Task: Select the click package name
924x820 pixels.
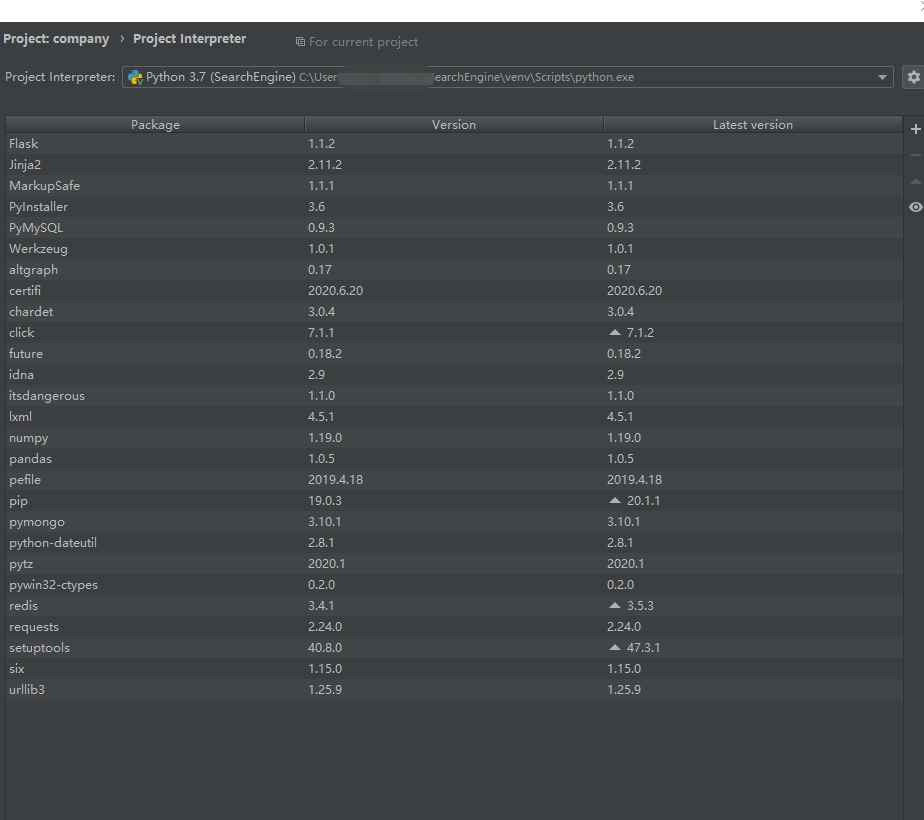Action: click(x=22, y=333)
